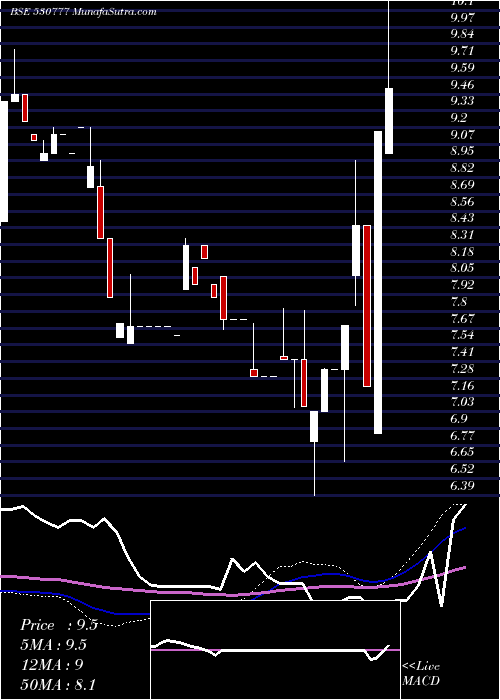The width and height of the screenshot is (500, 700).
Task: Click the long red candlestick from 8.43 to 7.16
Action: click(x=367, y=306)
